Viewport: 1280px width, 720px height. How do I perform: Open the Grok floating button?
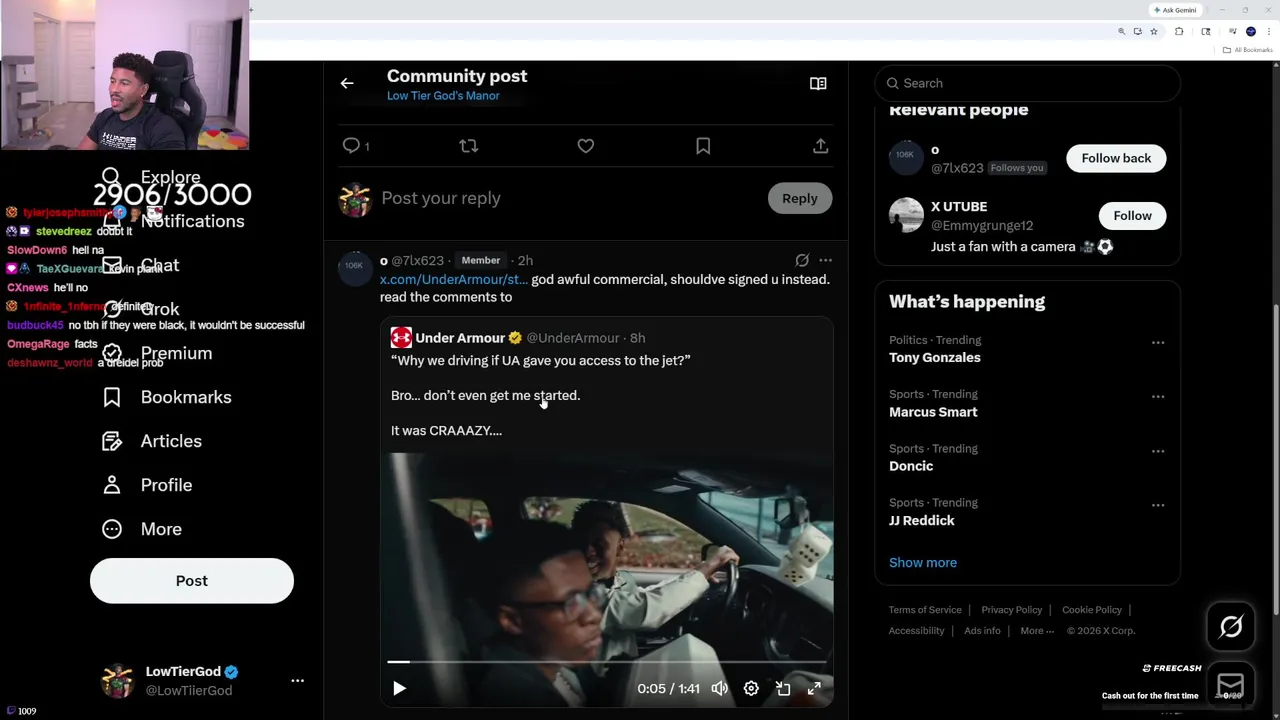[1231, 627]
